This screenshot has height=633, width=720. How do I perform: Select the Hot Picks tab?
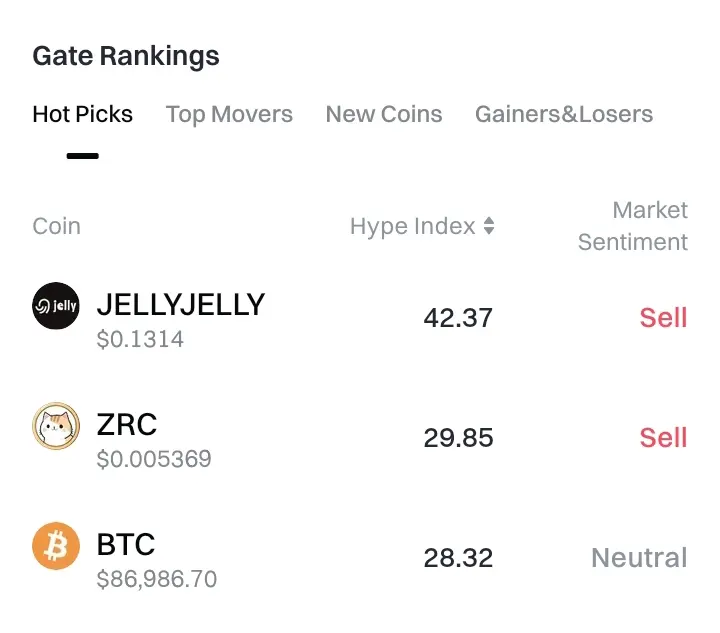pos(82,114)
